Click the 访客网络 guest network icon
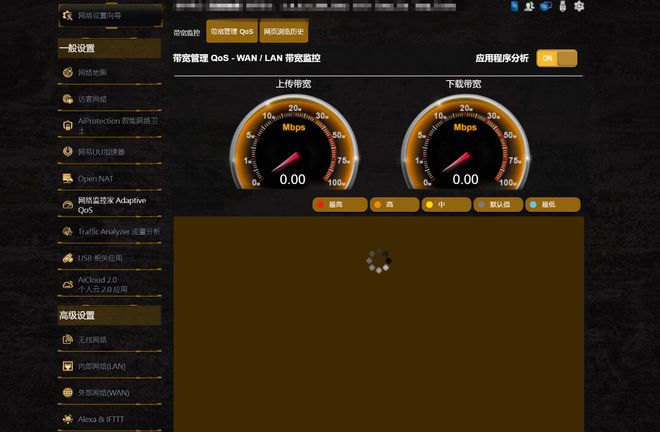This screenshot has width=660, height=432. [x=67, y=99]
